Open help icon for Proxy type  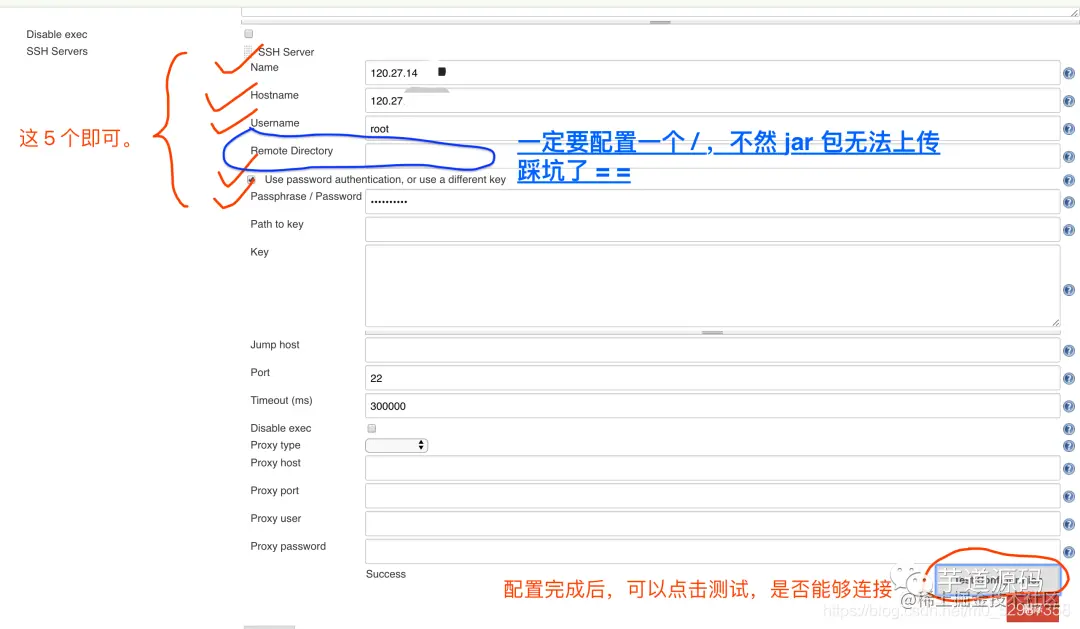pyautogui.click(x=1068, y=446)
